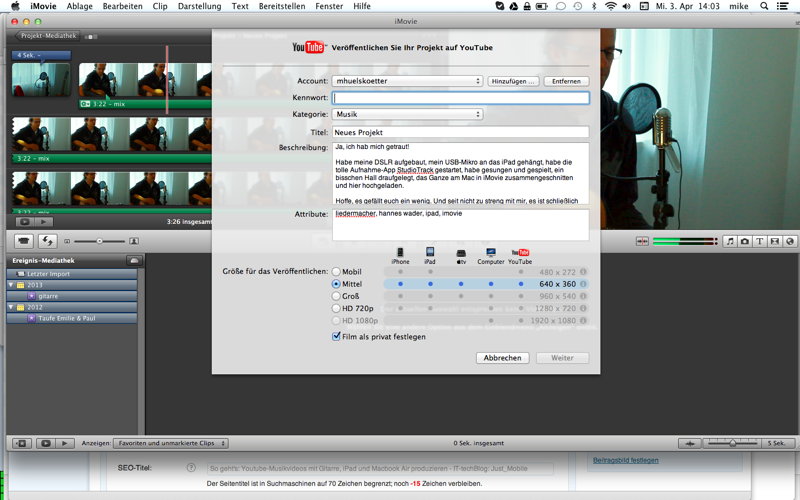Open the transitions browser icon

(774, 241)
